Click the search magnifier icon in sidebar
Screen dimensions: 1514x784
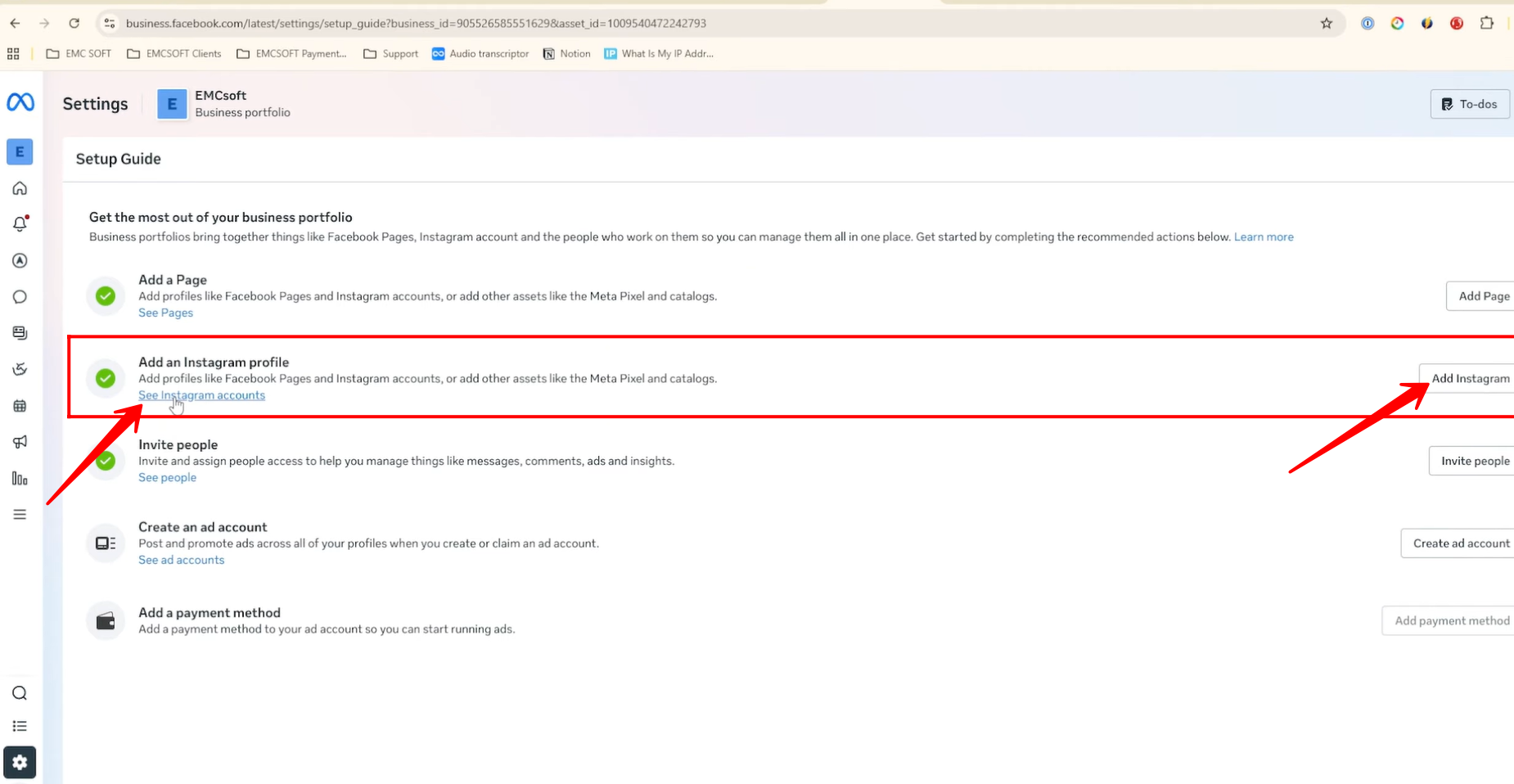[20, 693]
